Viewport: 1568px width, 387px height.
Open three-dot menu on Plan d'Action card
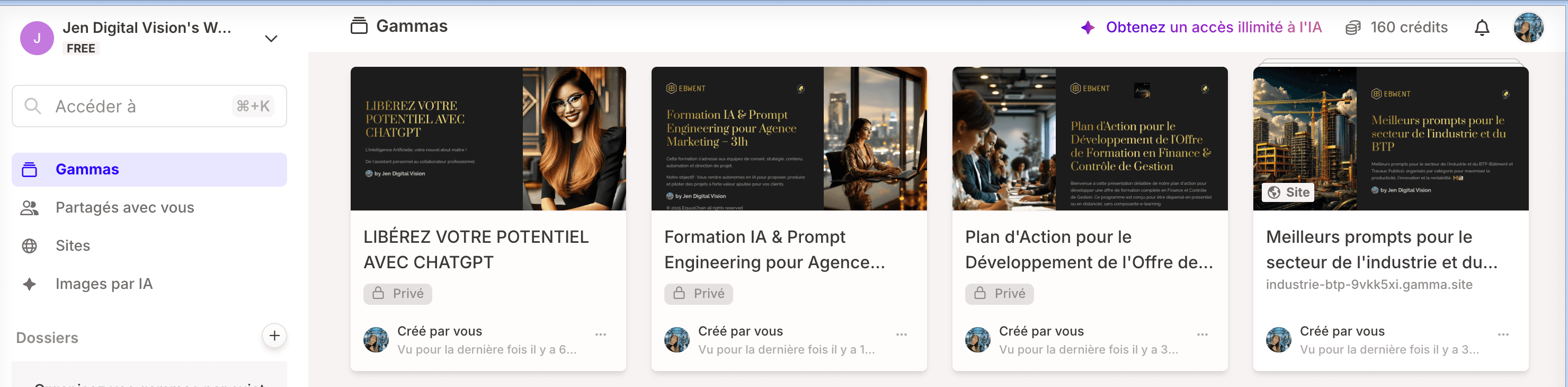tap(1202, 335)
